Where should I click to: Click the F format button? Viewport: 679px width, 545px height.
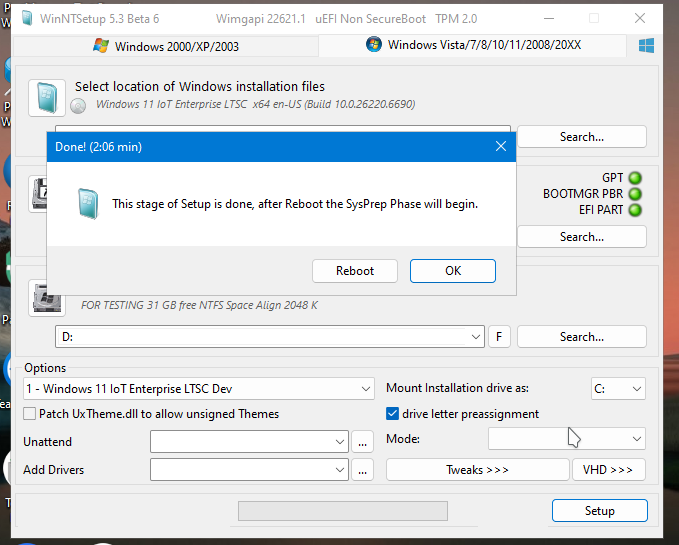pyautogui.click(x=499, y=337)
